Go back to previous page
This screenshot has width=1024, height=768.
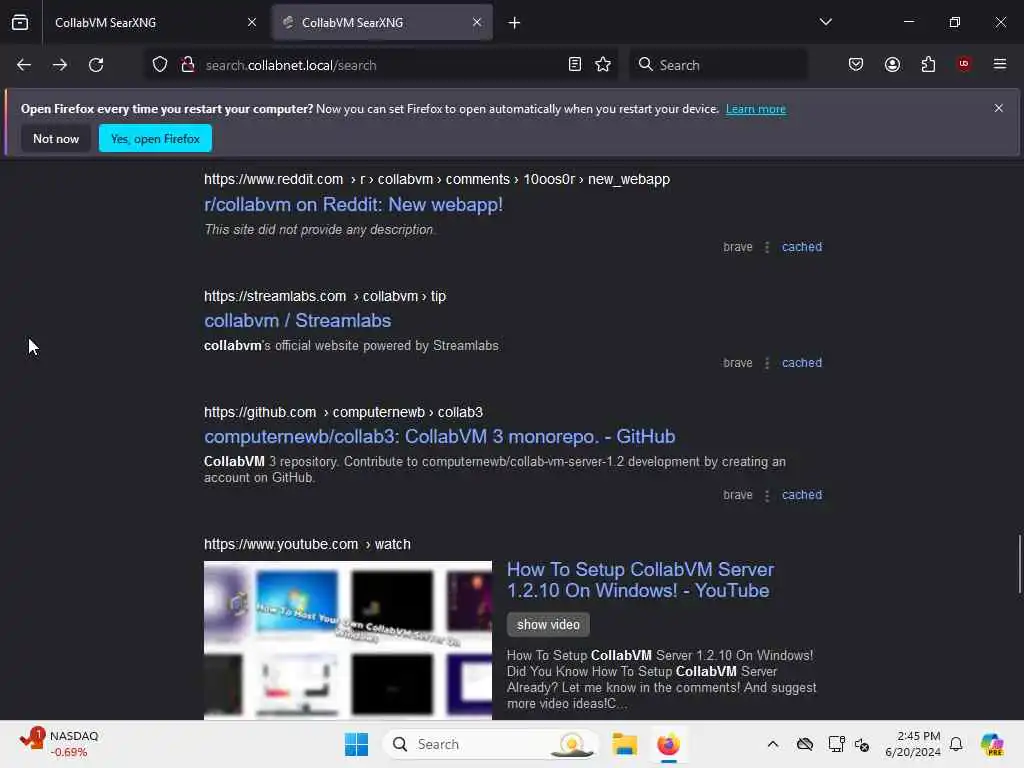click(24, 65)
